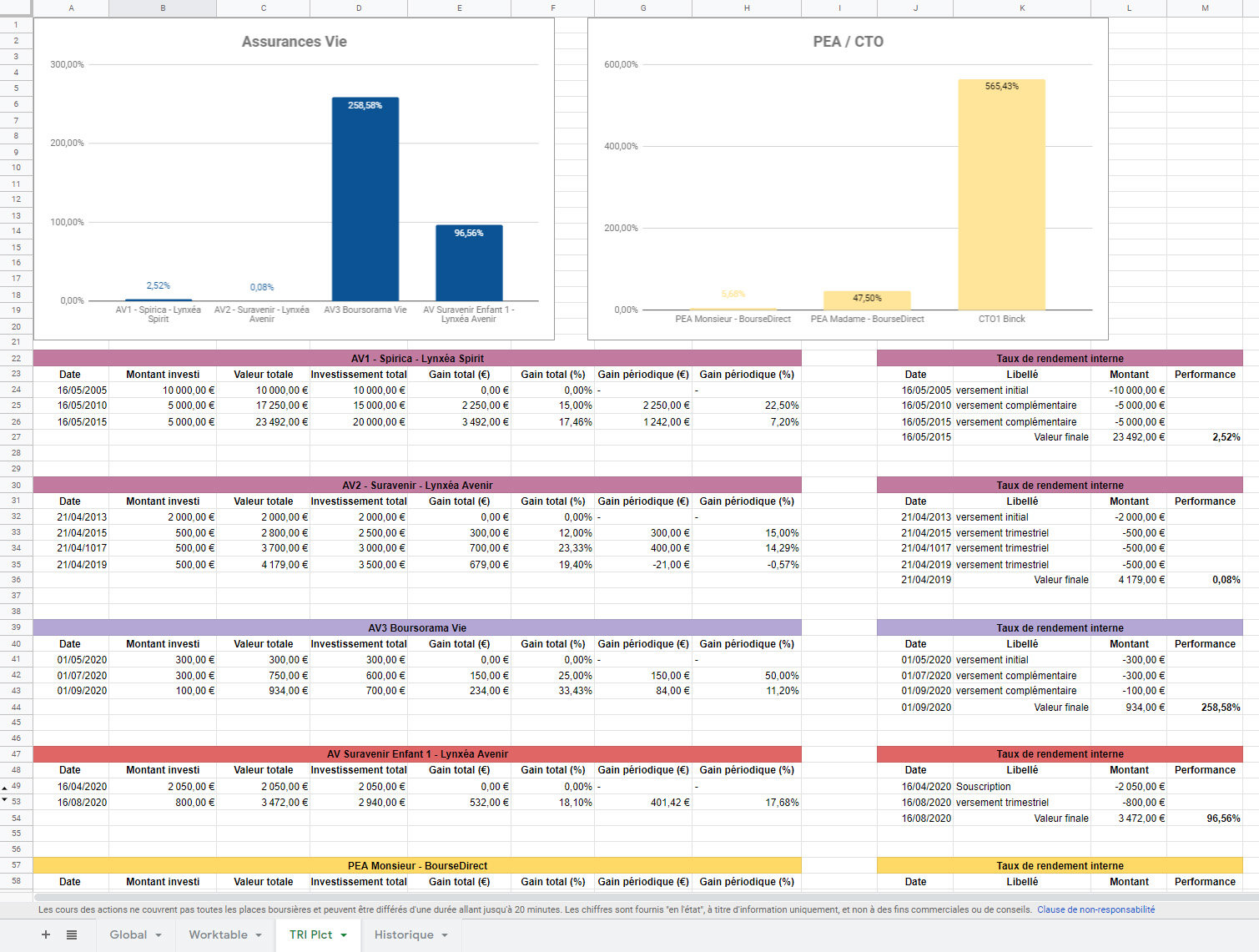Screen dimensions: 1259x952
Task: Select the red 'AV Suravenir Enfant 1' table header
Action: (x=417, y=753)
